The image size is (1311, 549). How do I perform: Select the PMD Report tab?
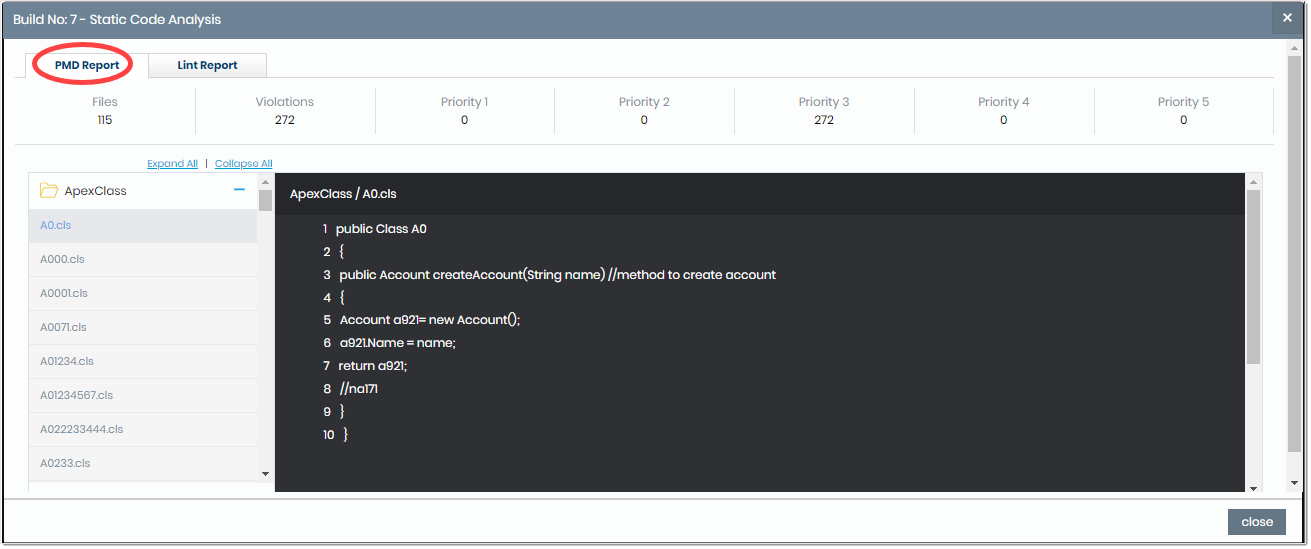87,65
